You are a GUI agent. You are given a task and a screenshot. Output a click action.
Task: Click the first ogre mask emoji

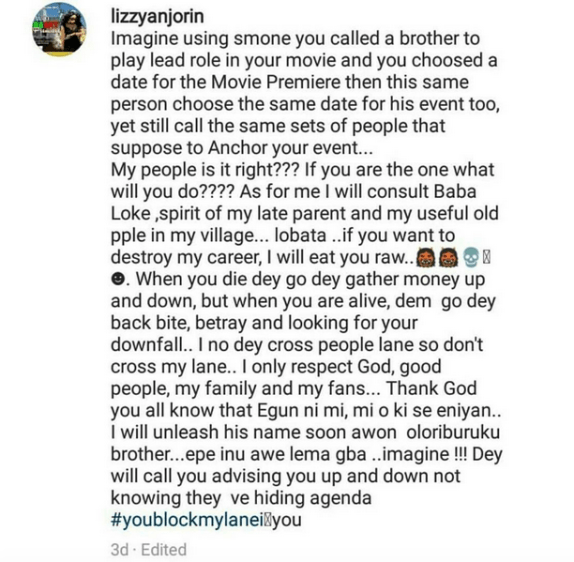click(x=426, y=257)
